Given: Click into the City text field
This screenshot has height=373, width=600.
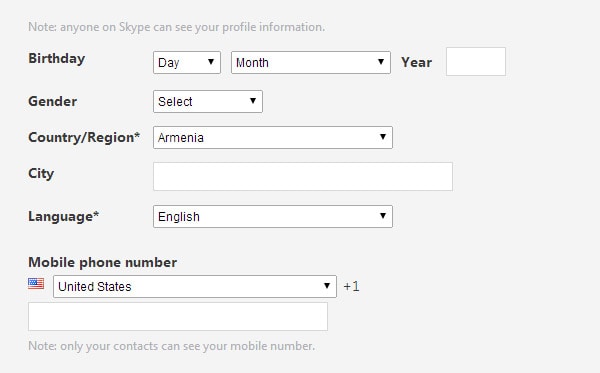Looking at the screenshot, I should [303, 176].
